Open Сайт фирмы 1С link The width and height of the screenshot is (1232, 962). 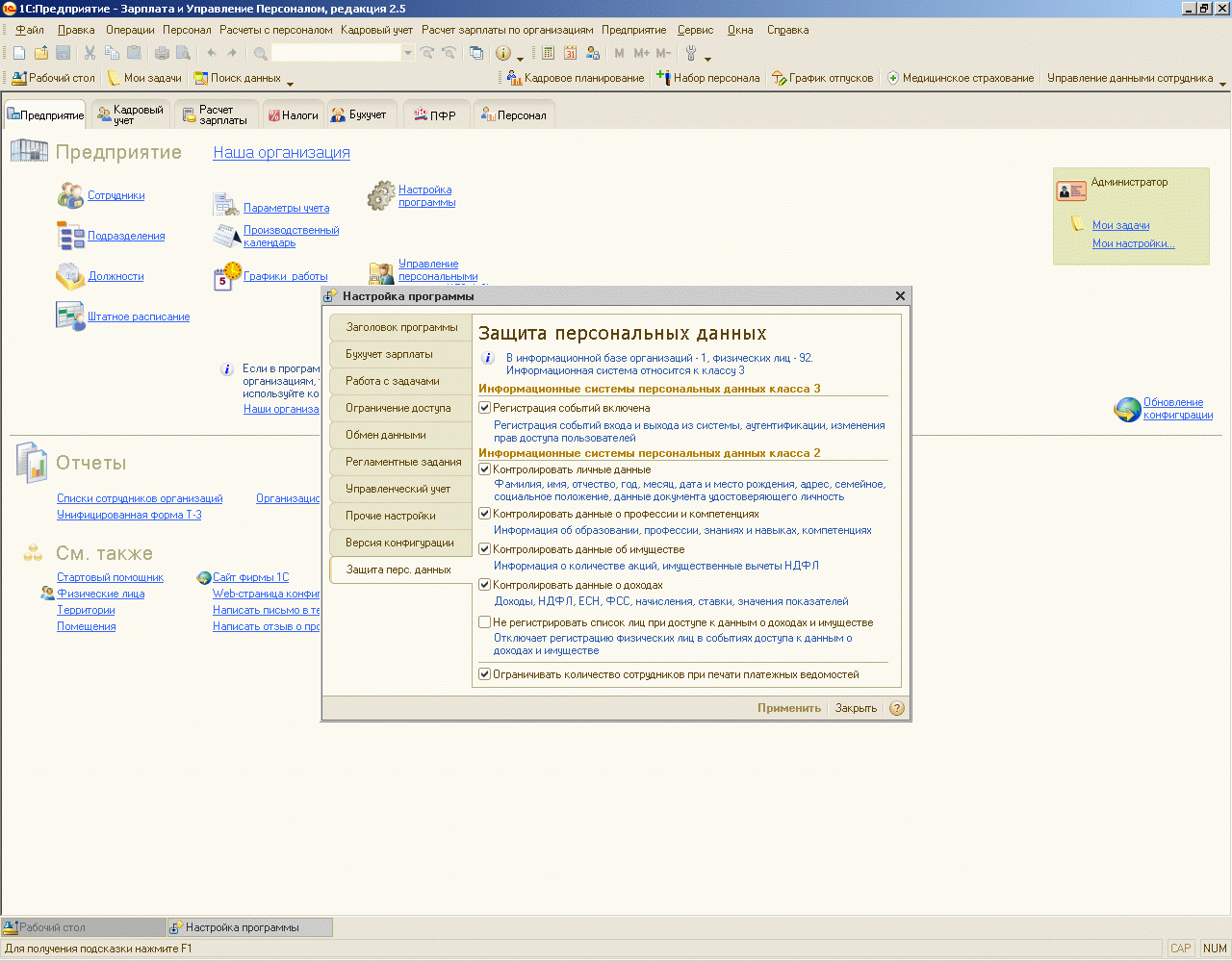(250, 577)
